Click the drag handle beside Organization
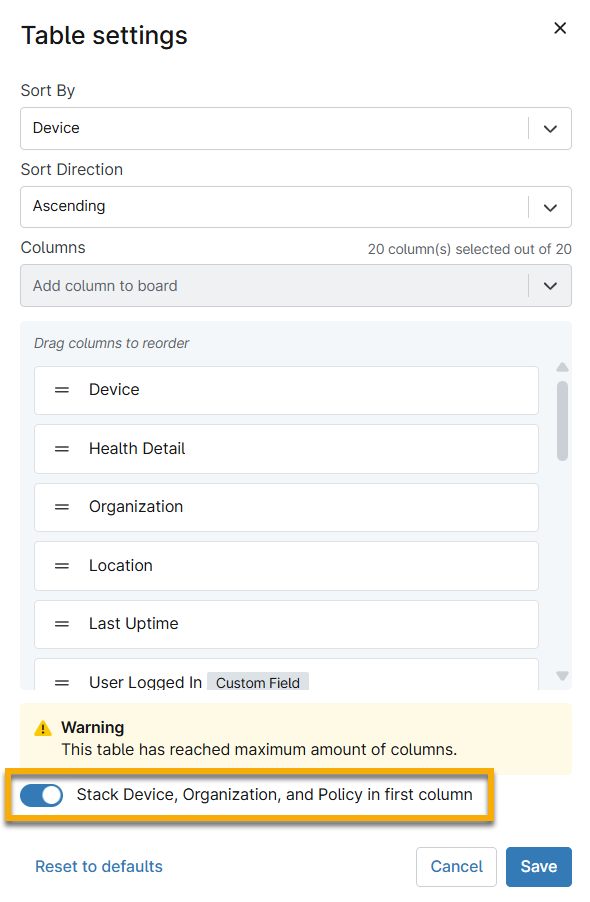The width and height of the screenshot is (590, 902). click(x=62, y=507)
